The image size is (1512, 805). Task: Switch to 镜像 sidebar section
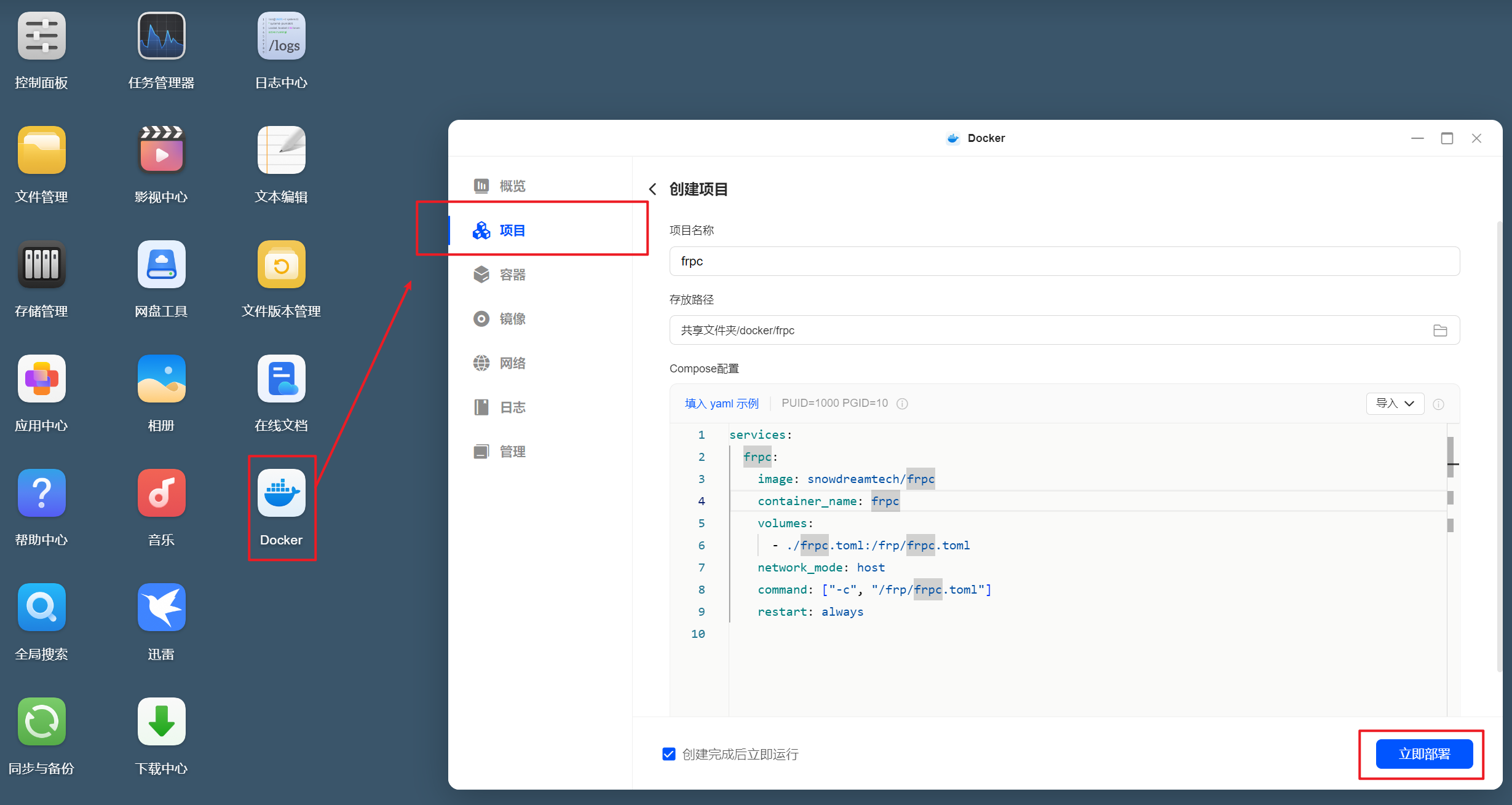(x=512, y=319)
